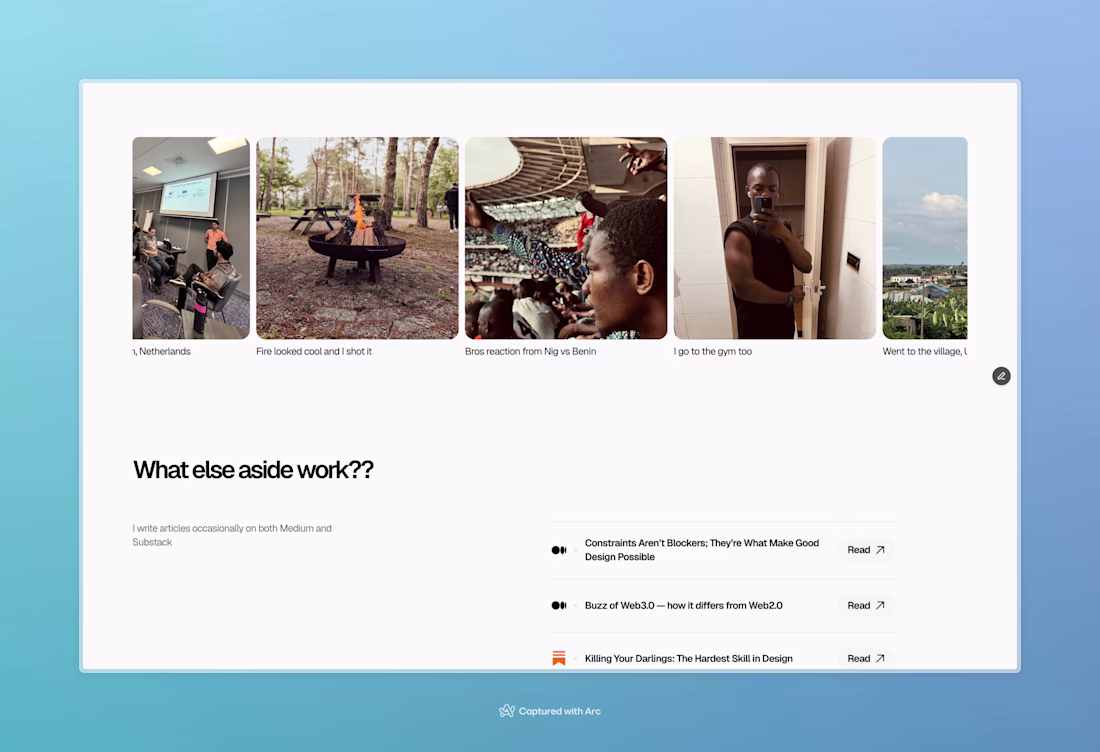Click caption 'Went to the village'
1100x752 pixels.
(x=925, y=351)
